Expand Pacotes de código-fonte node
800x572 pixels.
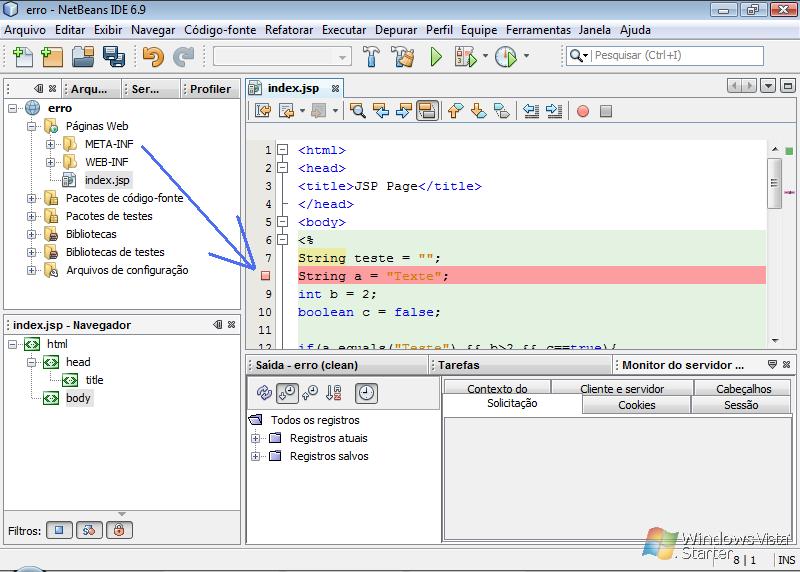(32, 198)
